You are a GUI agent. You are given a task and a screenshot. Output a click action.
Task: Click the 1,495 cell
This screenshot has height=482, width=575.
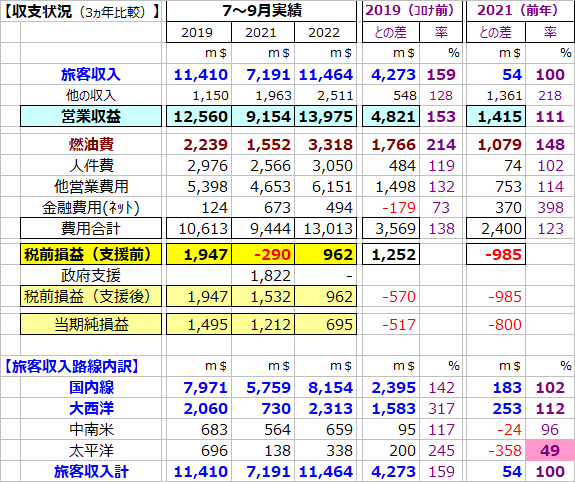coord(199,324)
